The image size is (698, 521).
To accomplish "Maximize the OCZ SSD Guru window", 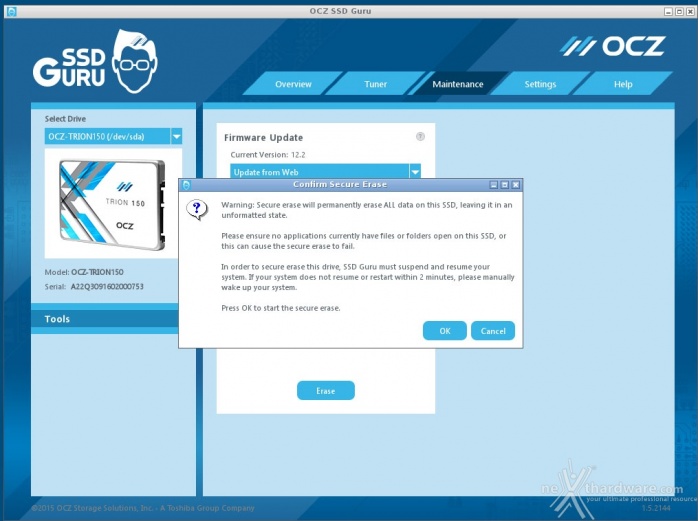I will [x=679, y=12].
